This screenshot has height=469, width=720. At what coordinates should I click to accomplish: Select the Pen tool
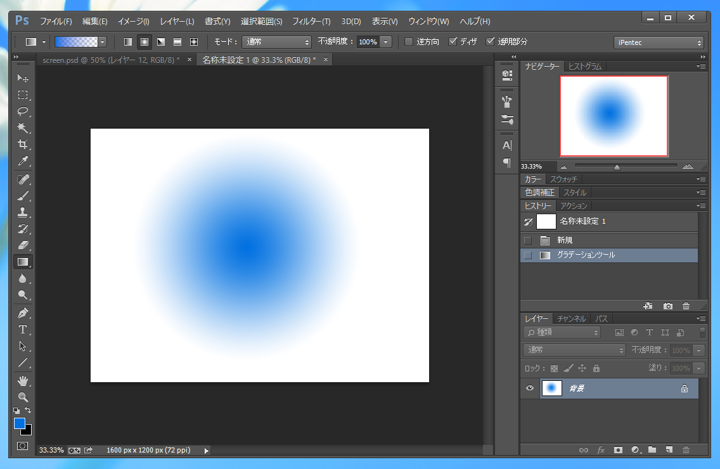pos(22,313)
